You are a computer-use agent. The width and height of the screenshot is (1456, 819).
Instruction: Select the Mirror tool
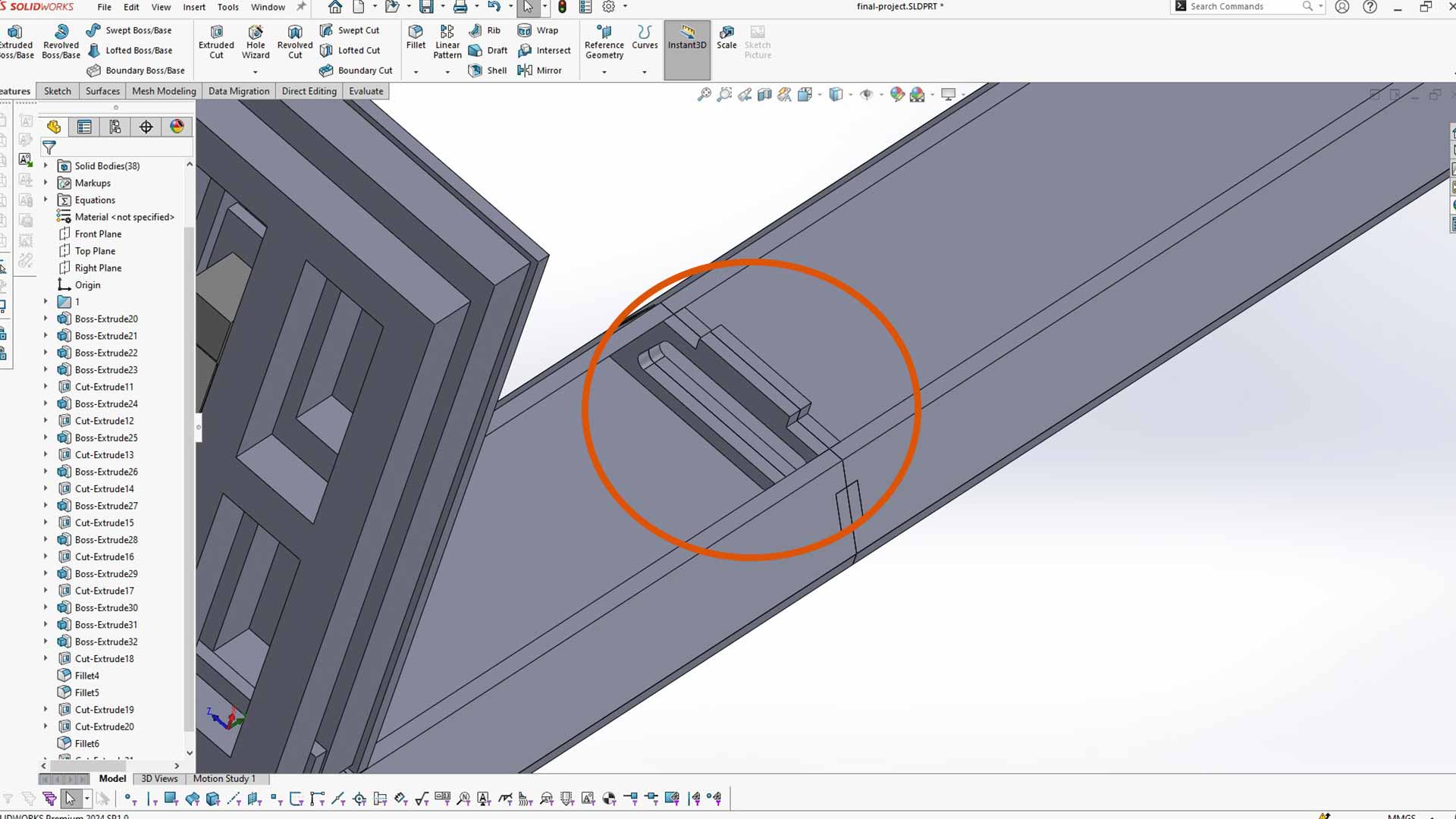click(539, 71)
